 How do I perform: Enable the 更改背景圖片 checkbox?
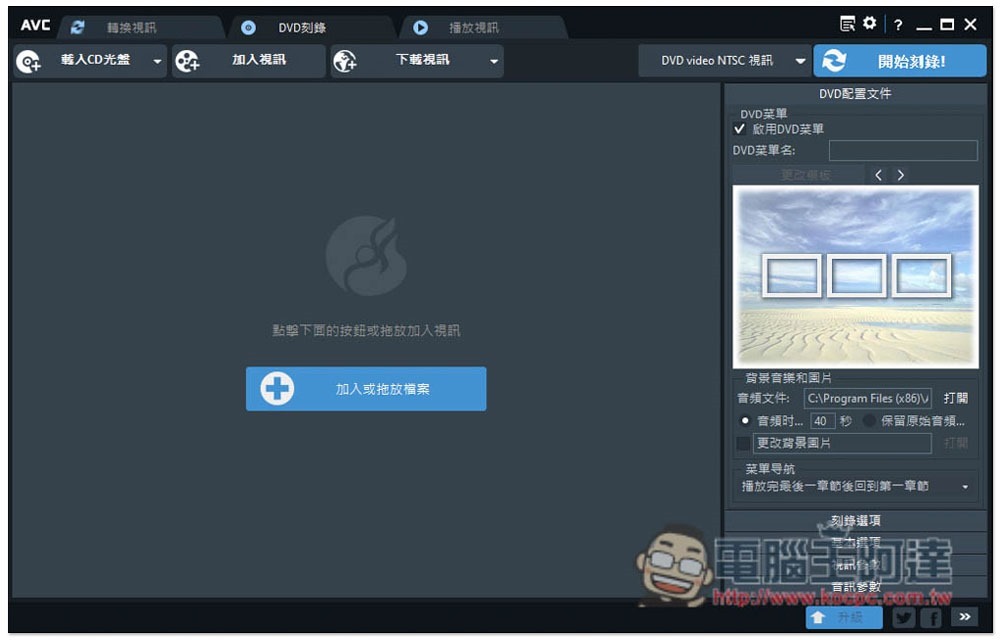(x=743, y=443)
